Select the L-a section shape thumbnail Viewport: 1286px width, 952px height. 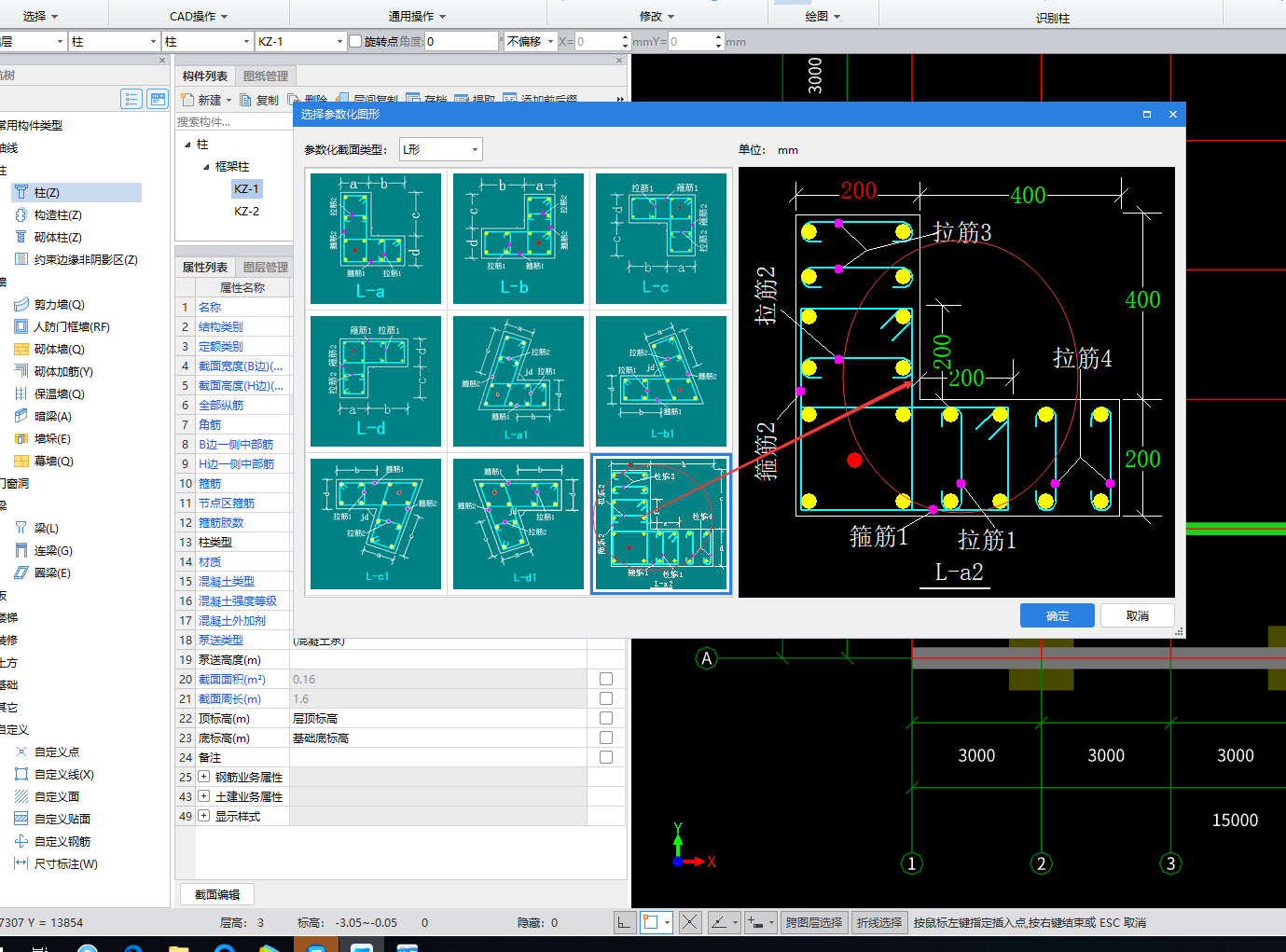point(376,239)
